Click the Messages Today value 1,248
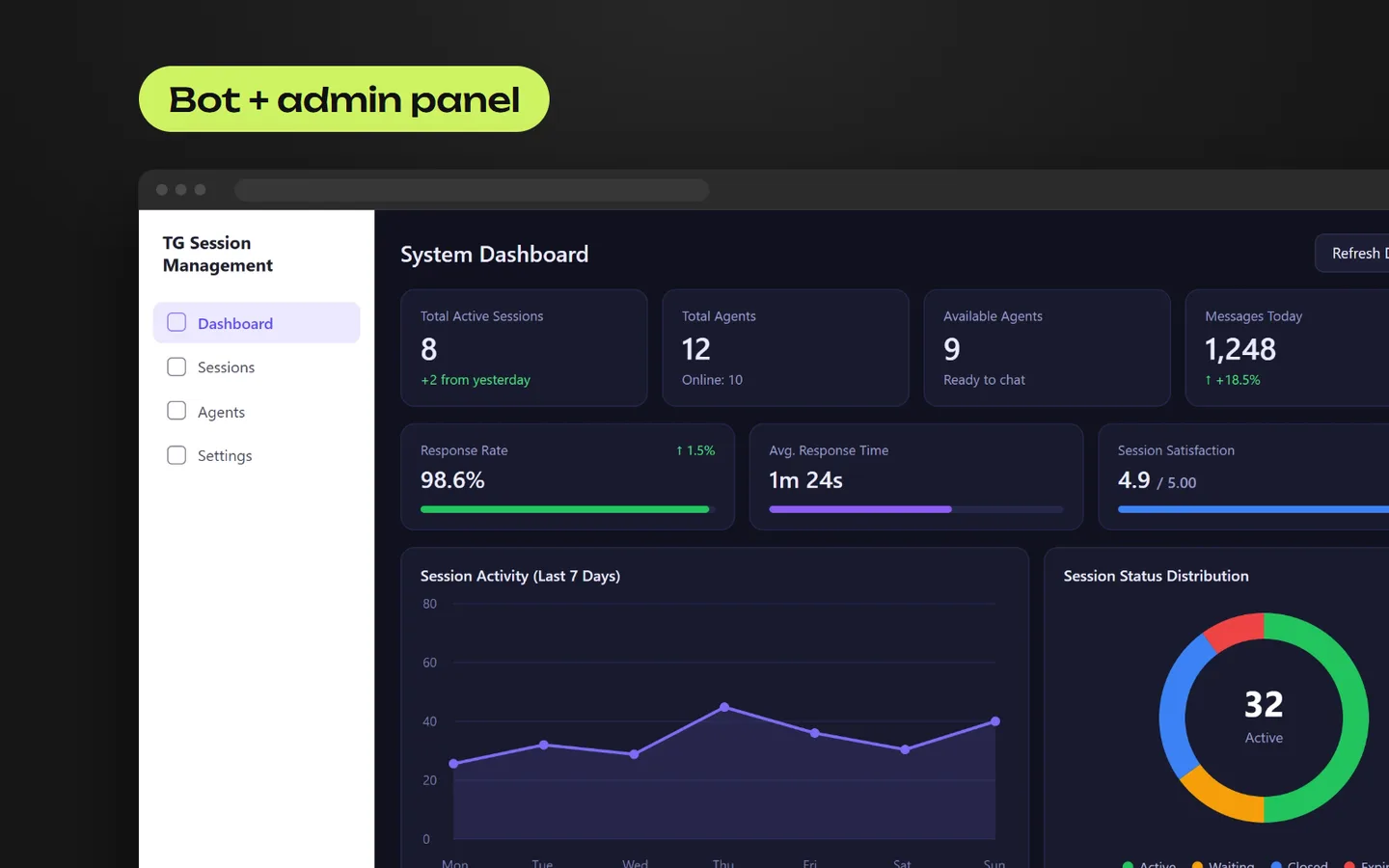 click(1240, 349)
